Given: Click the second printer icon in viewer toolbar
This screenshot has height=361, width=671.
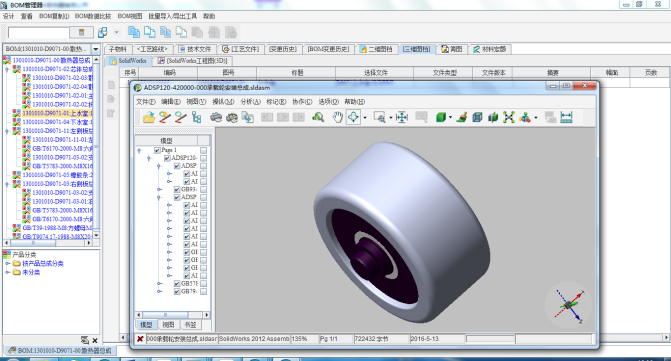Looking at the screenshot, I should [232, 117].
